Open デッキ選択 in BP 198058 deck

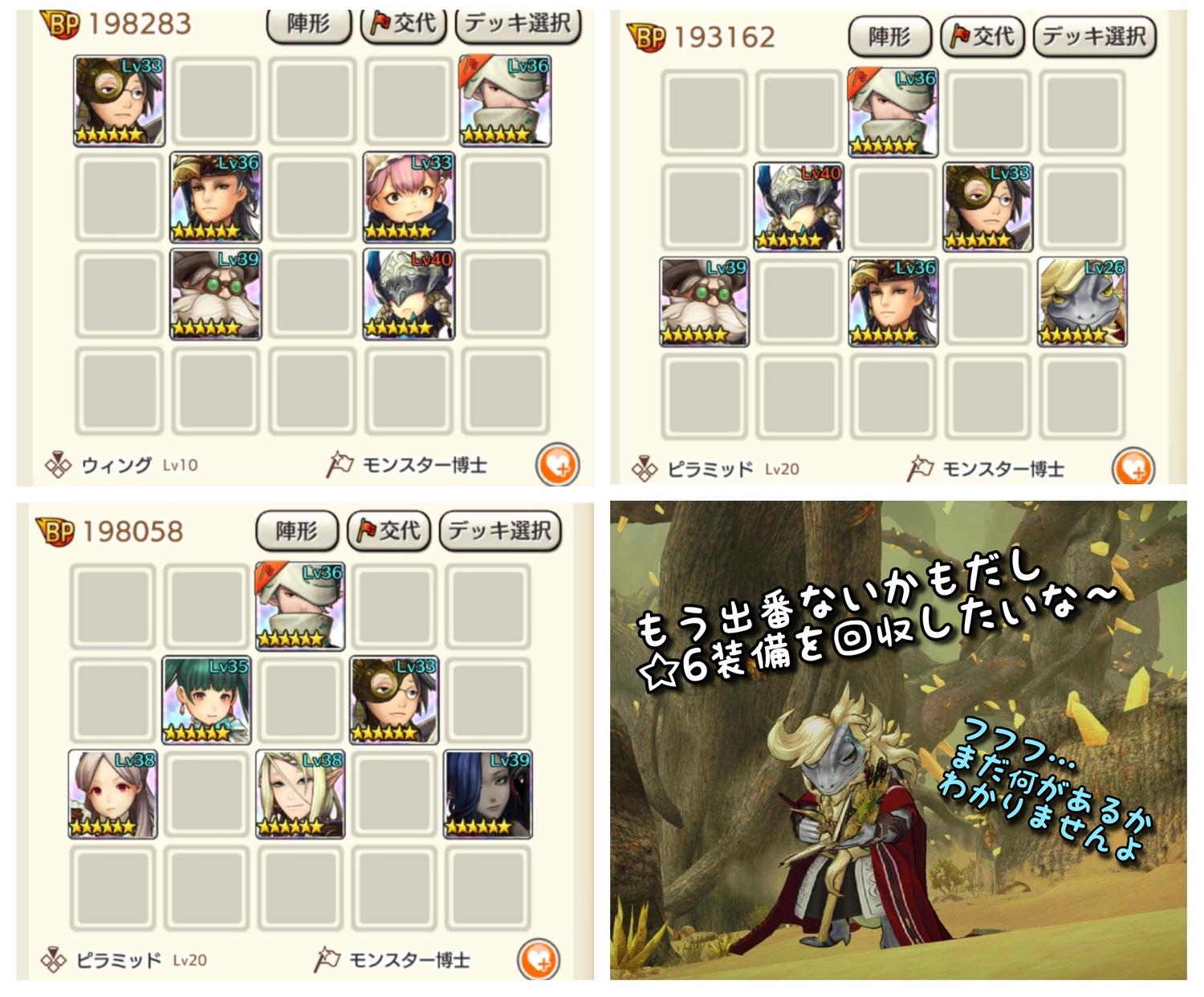point(499,531)
